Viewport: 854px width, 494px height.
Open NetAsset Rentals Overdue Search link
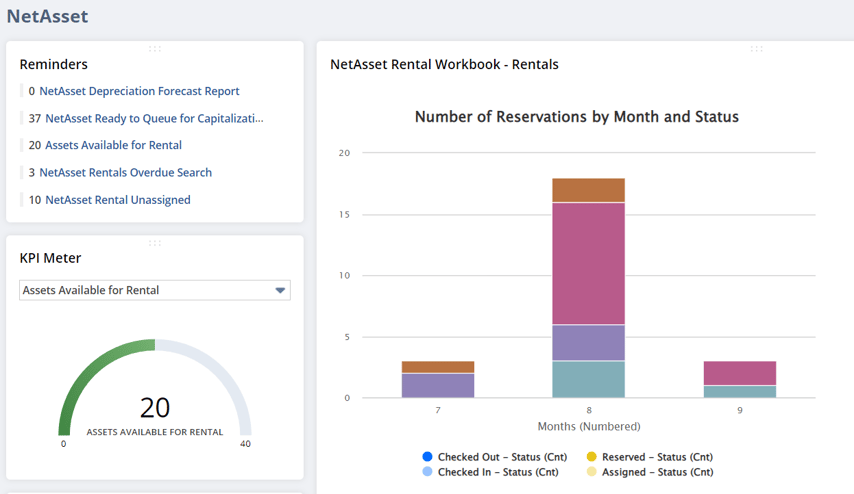tap(125, 172)
